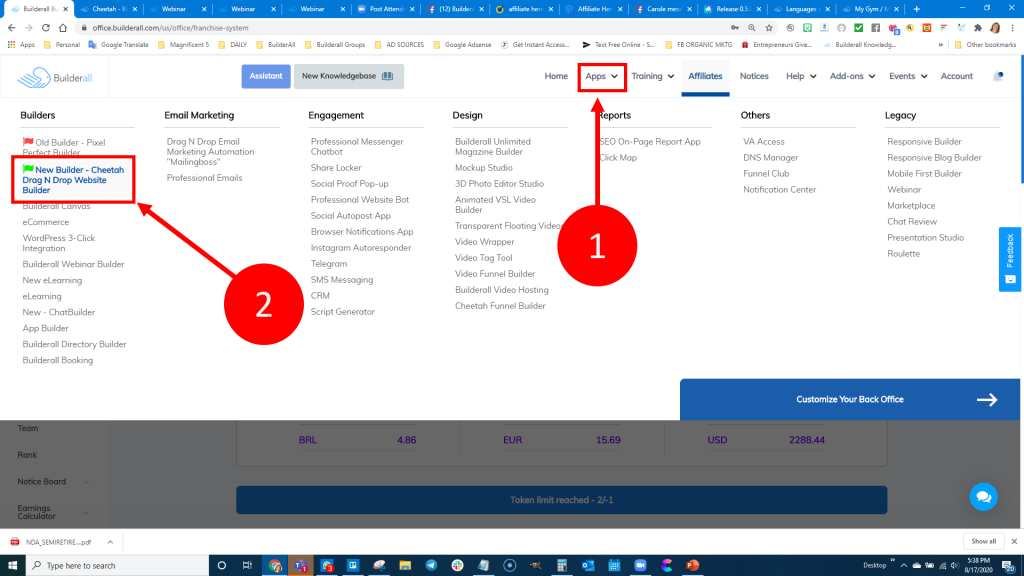Reload the current page
1024x576 pixels.
(46, 28)
